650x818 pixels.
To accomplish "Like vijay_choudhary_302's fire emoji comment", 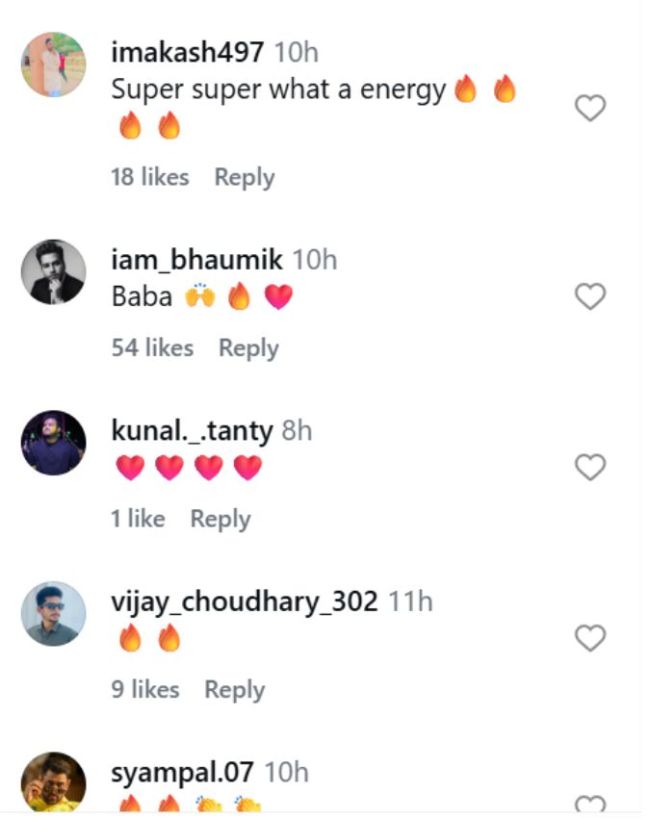I will click(590, 638).
